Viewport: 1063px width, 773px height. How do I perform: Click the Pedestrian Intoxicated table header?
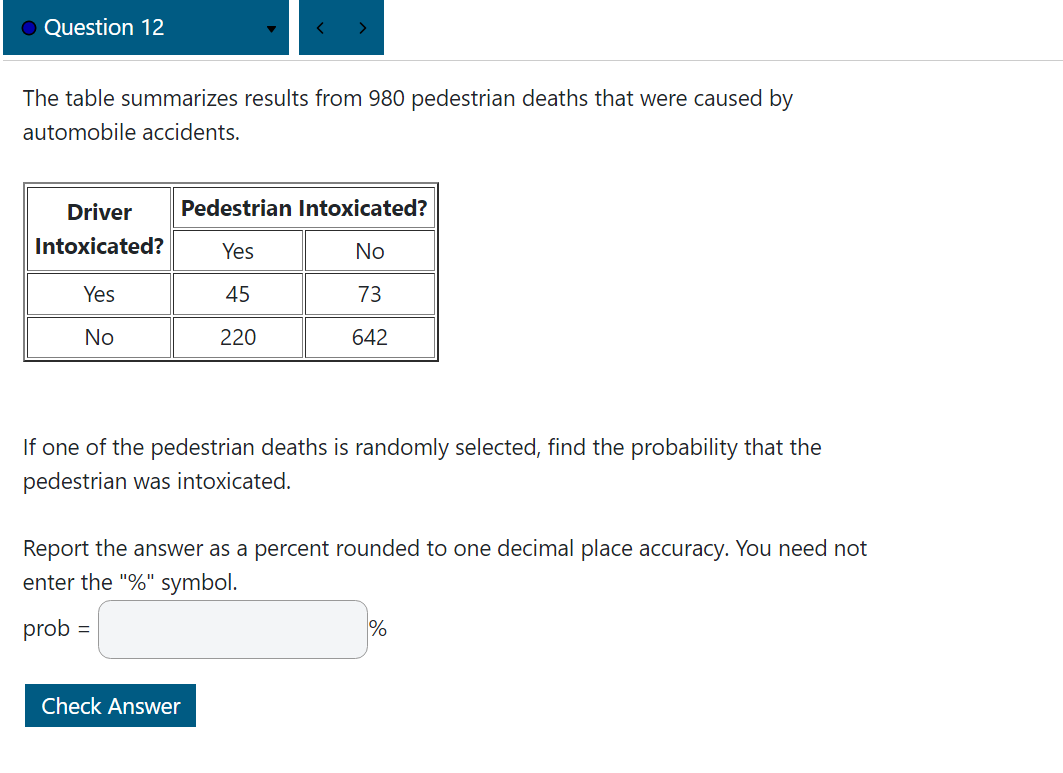pyautogui.click(x=303, y=207)
